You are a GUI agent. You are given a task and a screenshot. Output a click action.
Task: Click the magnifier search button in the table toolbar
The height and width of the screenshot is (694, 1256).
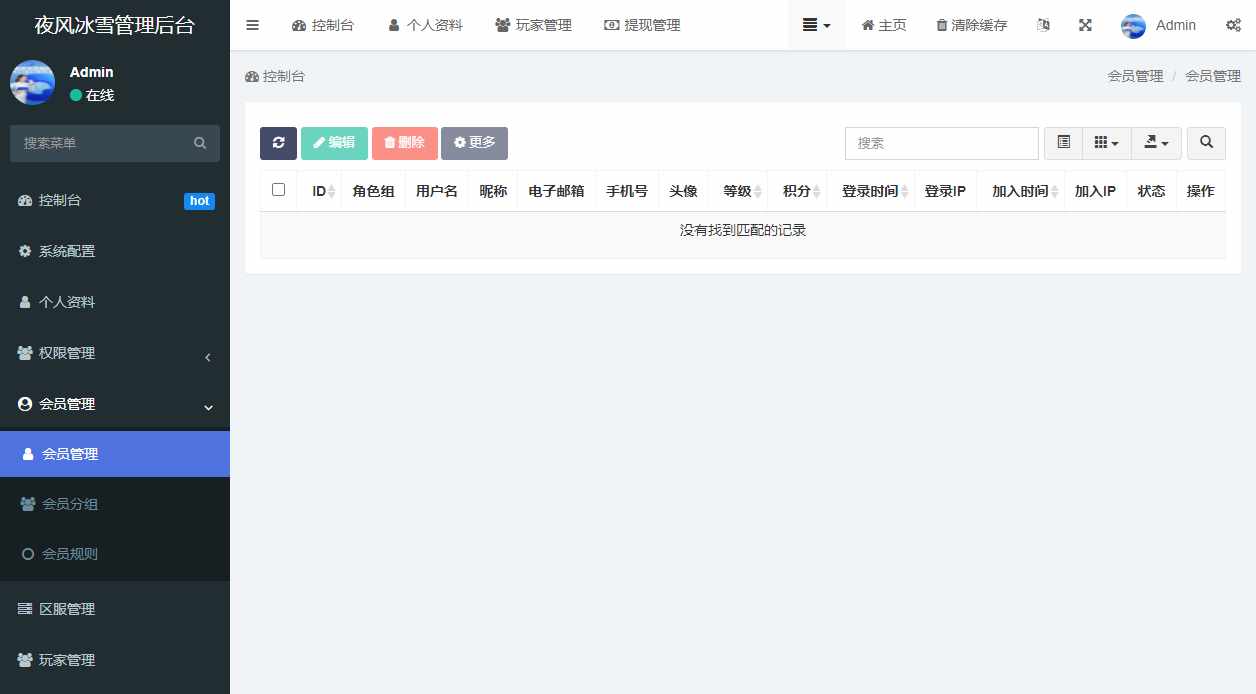(x=1206, y=143)
